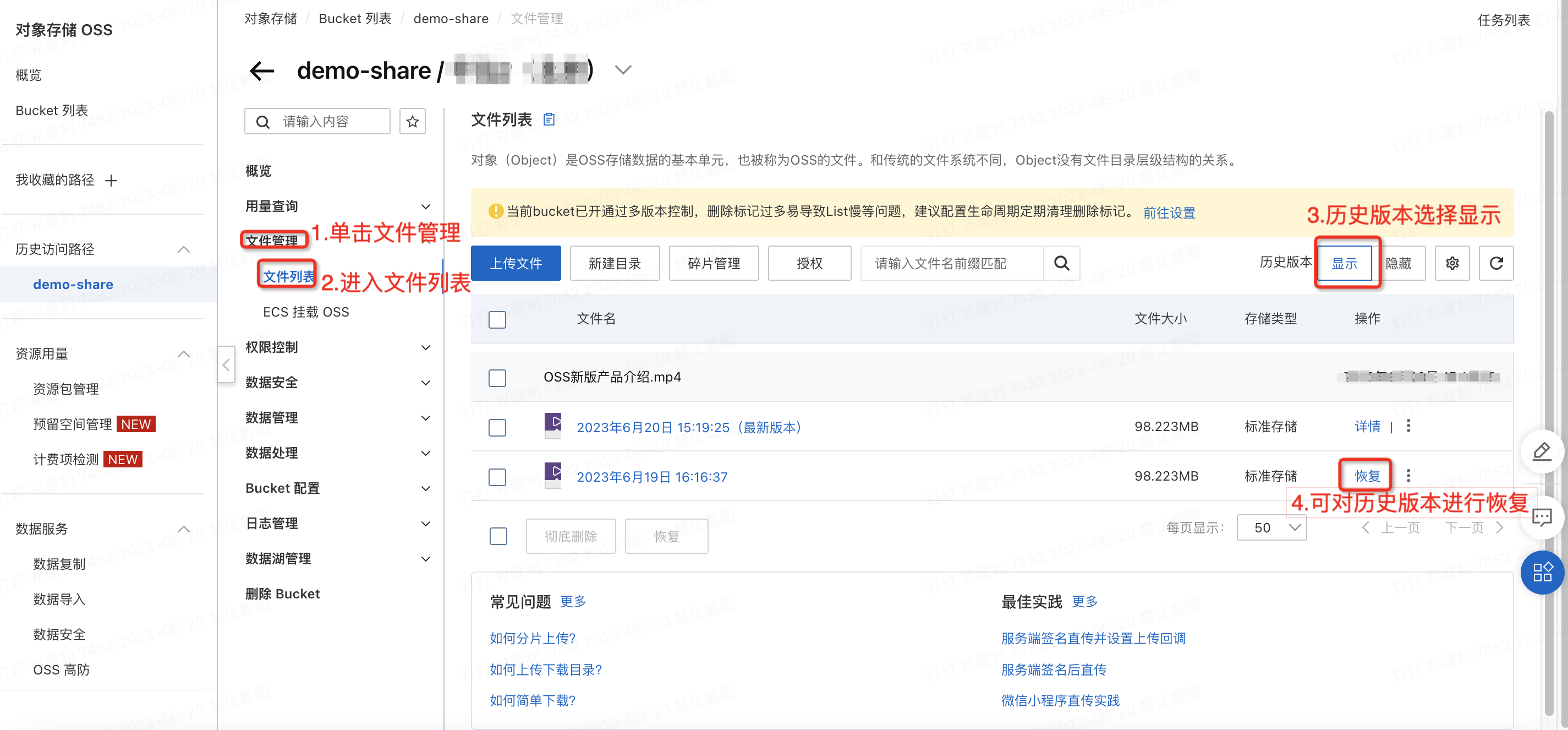Click the copy icon next to 文件列表 heading
The height and width of the screenshot is (730, 1568).
pyautogui.click(x=549, y=119)
